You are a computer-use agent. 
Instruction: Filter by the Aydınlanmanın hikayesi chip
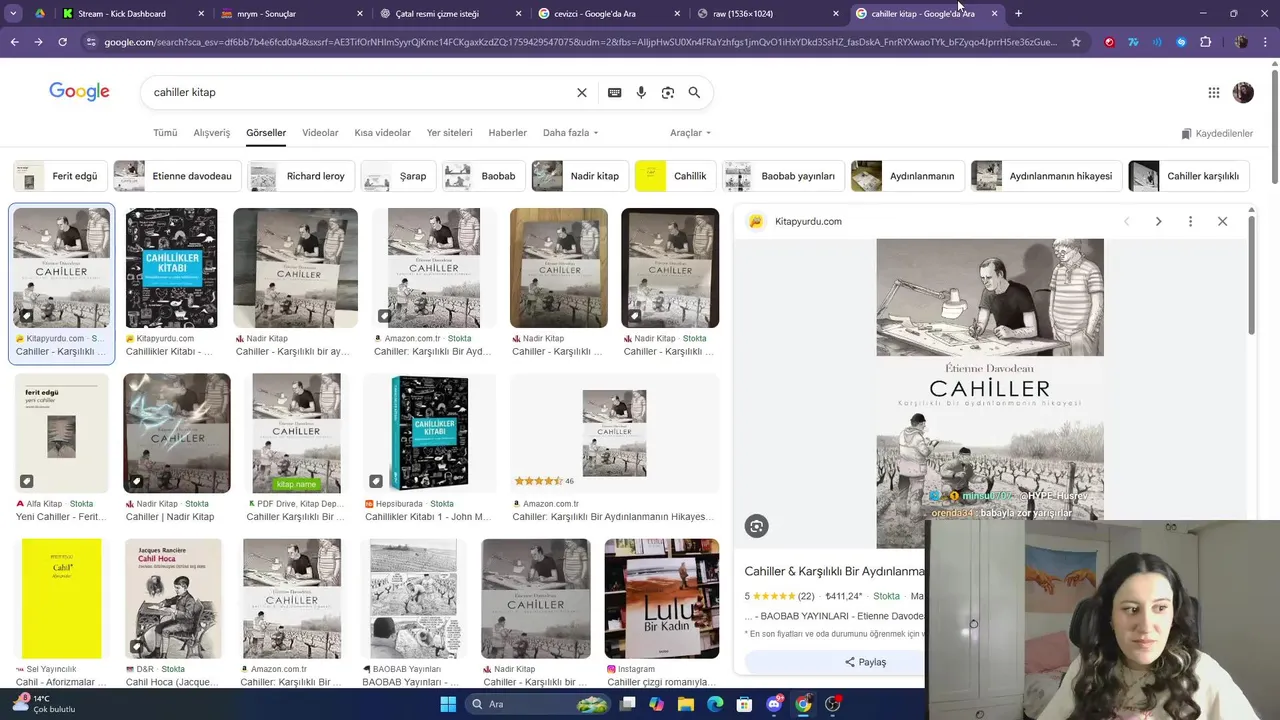[x=1046, y=176]
